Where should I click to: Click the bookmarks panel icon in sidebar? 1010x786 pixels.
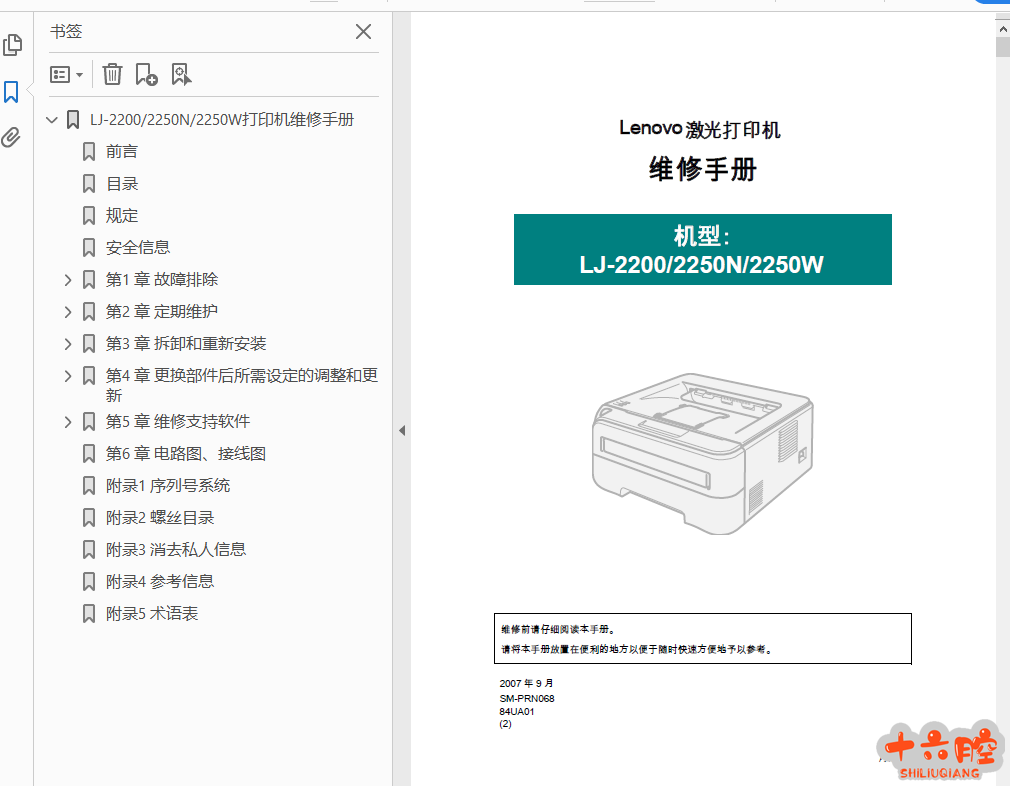(x=12, y=93)
